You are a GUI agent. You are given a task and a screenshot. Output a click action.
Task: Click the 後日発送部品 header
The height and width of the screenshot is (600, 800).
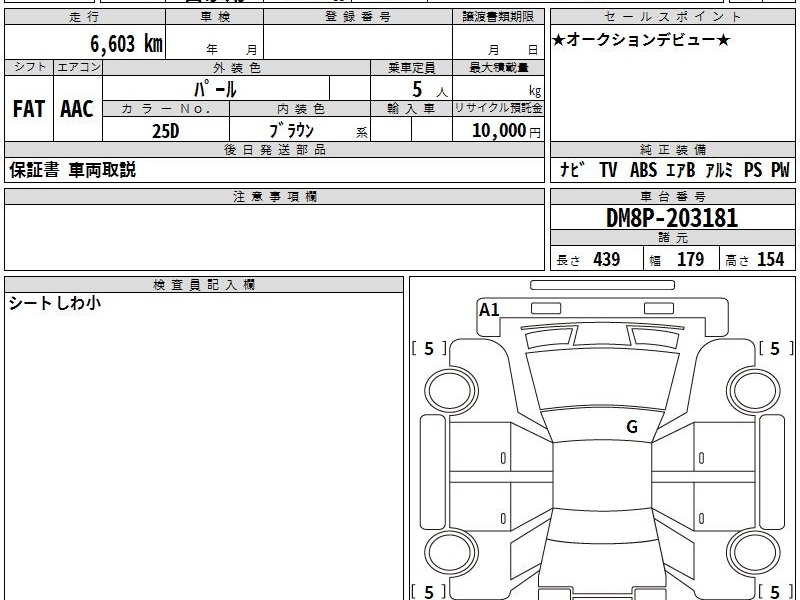pyautogui.click(x=274, y=149)
